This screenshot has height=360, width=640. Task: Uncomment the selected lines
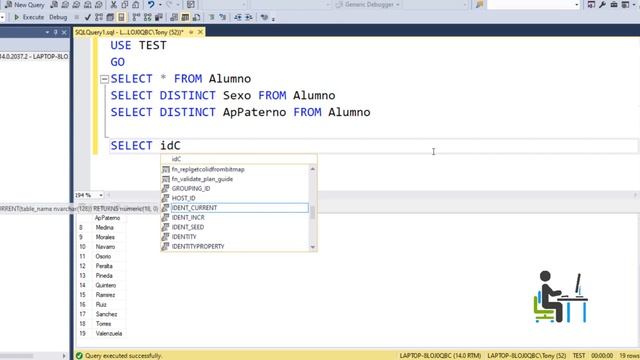click(x=222, y=17)
